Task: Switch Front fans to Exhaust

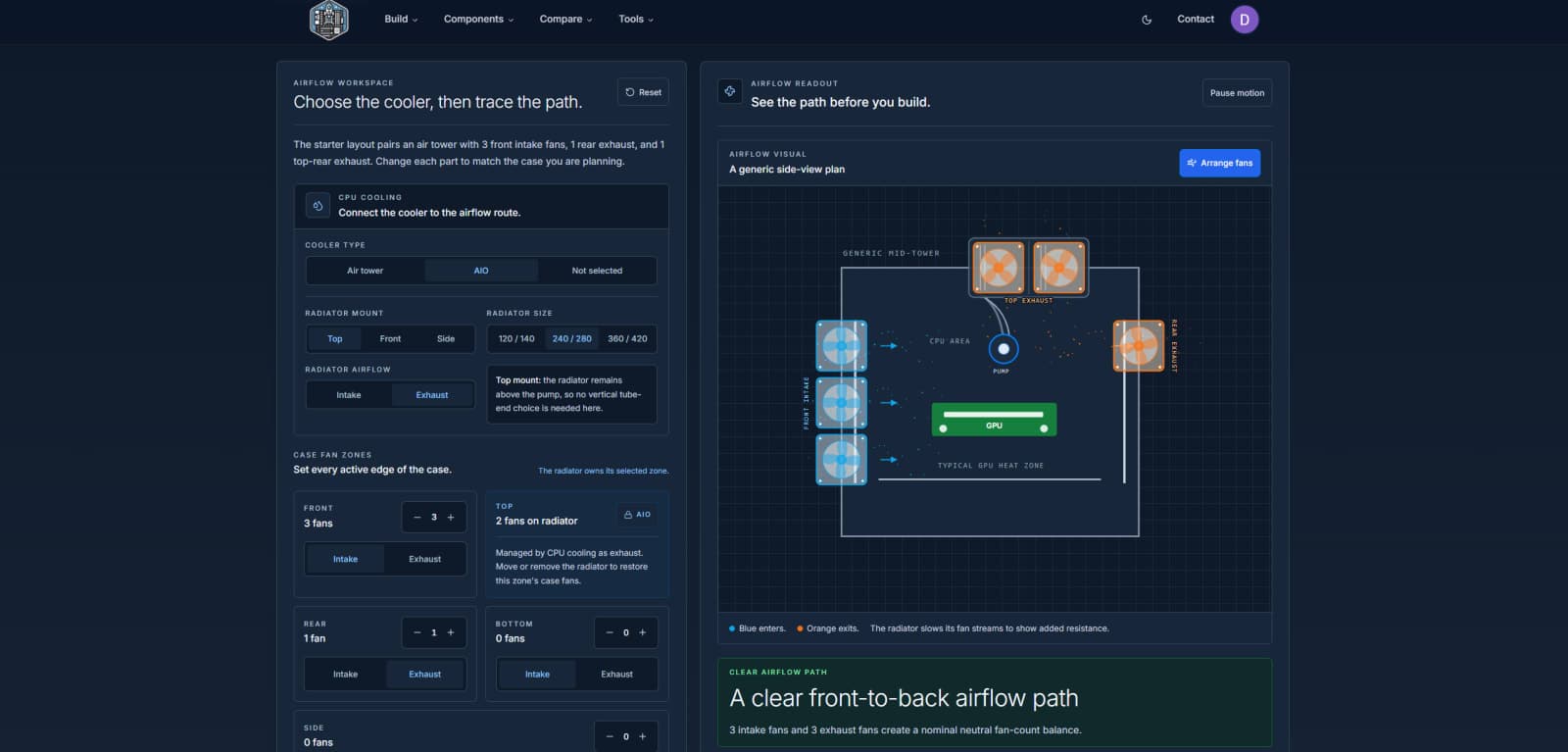Action: point(424,559)
